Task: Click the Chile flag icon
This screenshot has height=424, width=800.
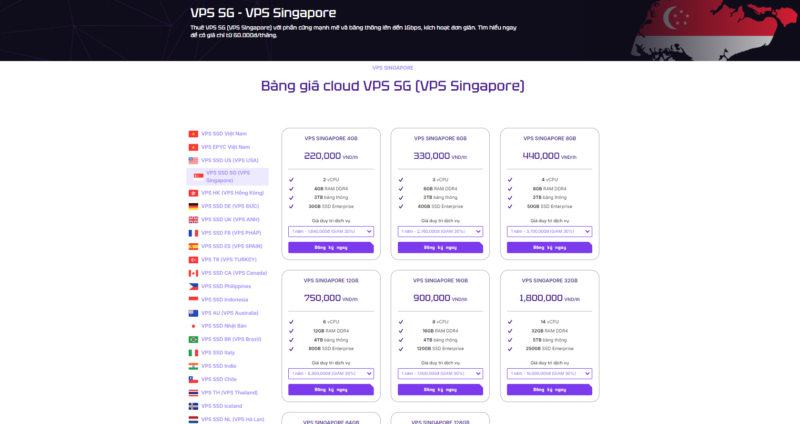Action: (193, 380)
